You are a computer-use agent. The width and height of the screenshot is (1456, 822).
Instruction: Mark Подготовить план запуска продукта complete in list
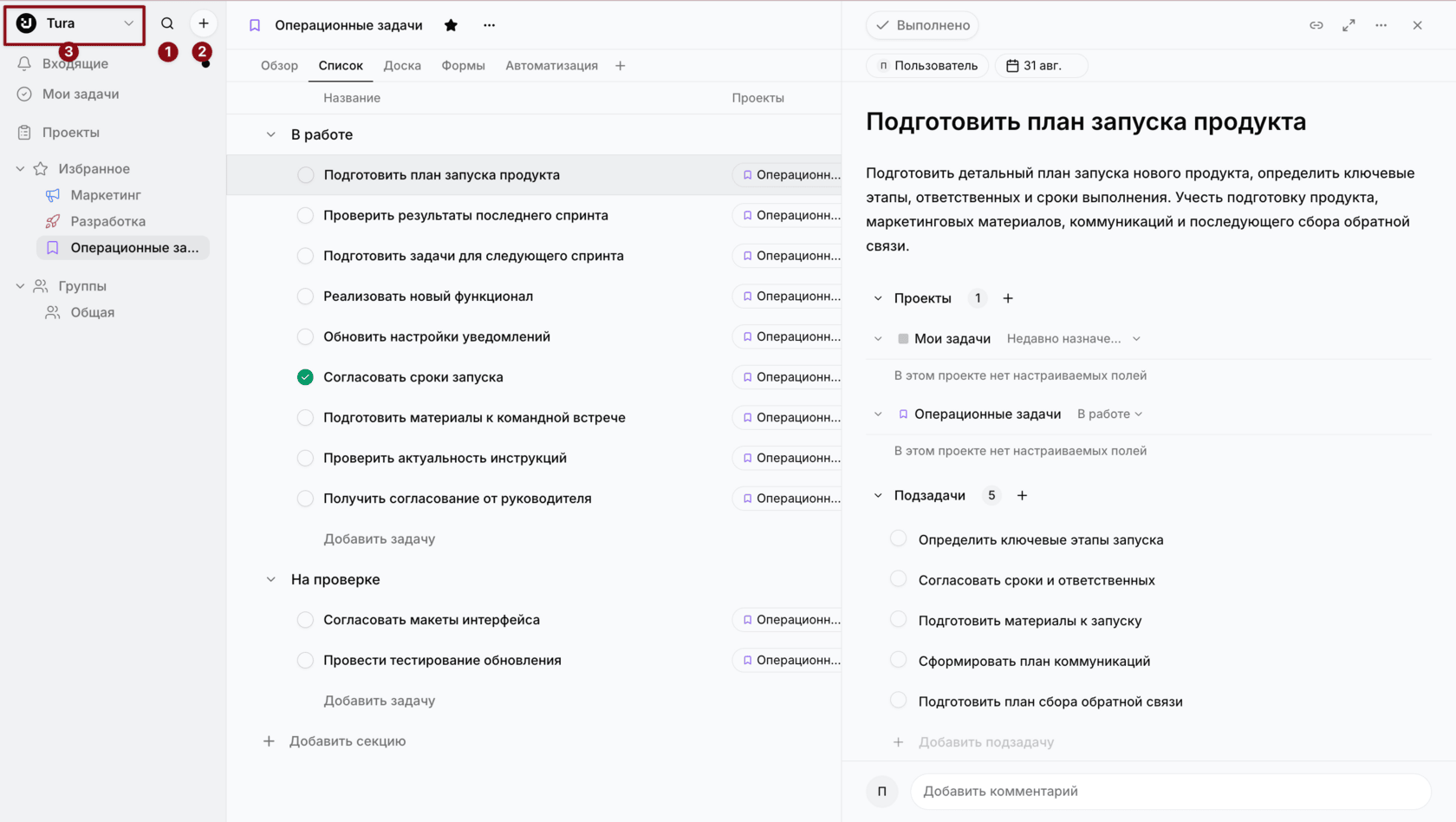pos(305,174)
